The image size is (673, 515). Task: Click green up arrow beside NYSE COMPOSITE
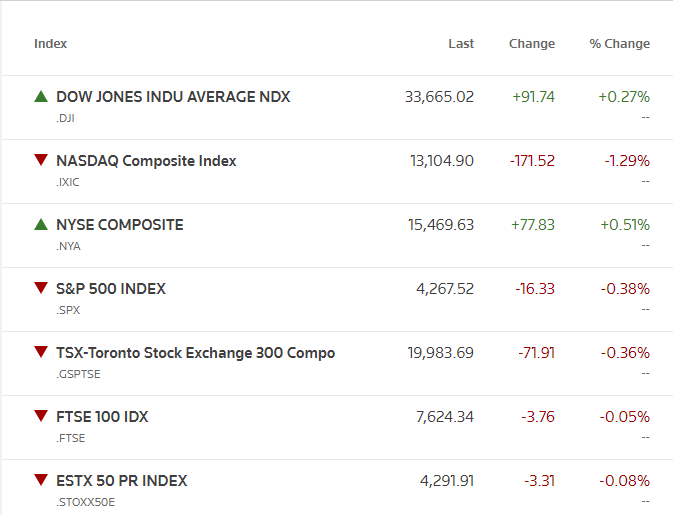click(41, 225)
